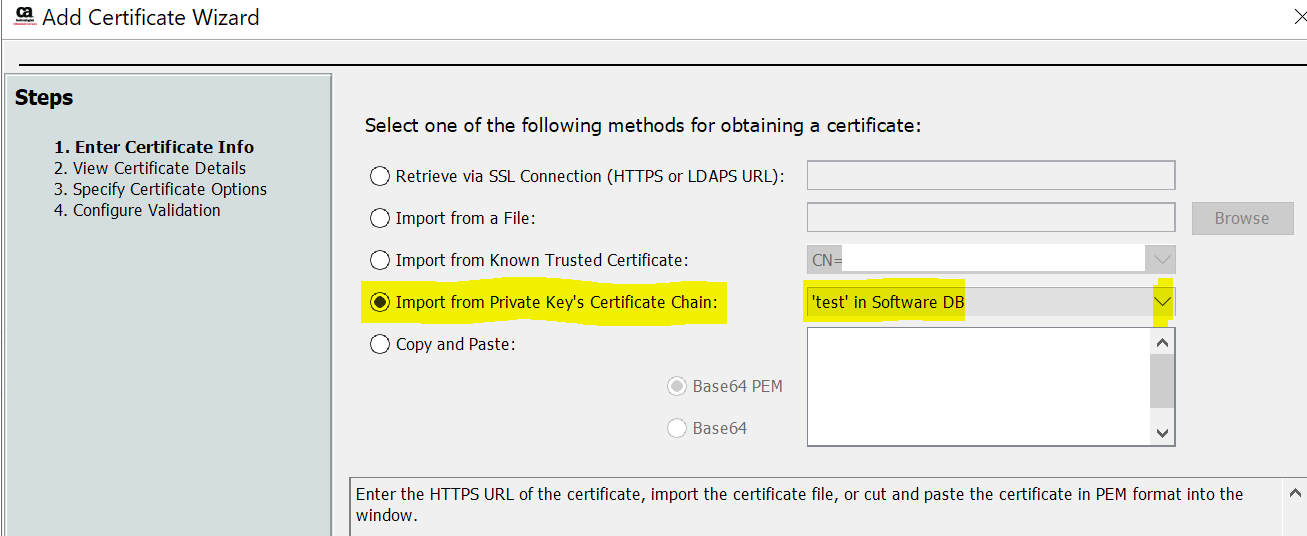Select Import from a File option
This screenshot has width=1307, height=536.
[x=380, y=218]
